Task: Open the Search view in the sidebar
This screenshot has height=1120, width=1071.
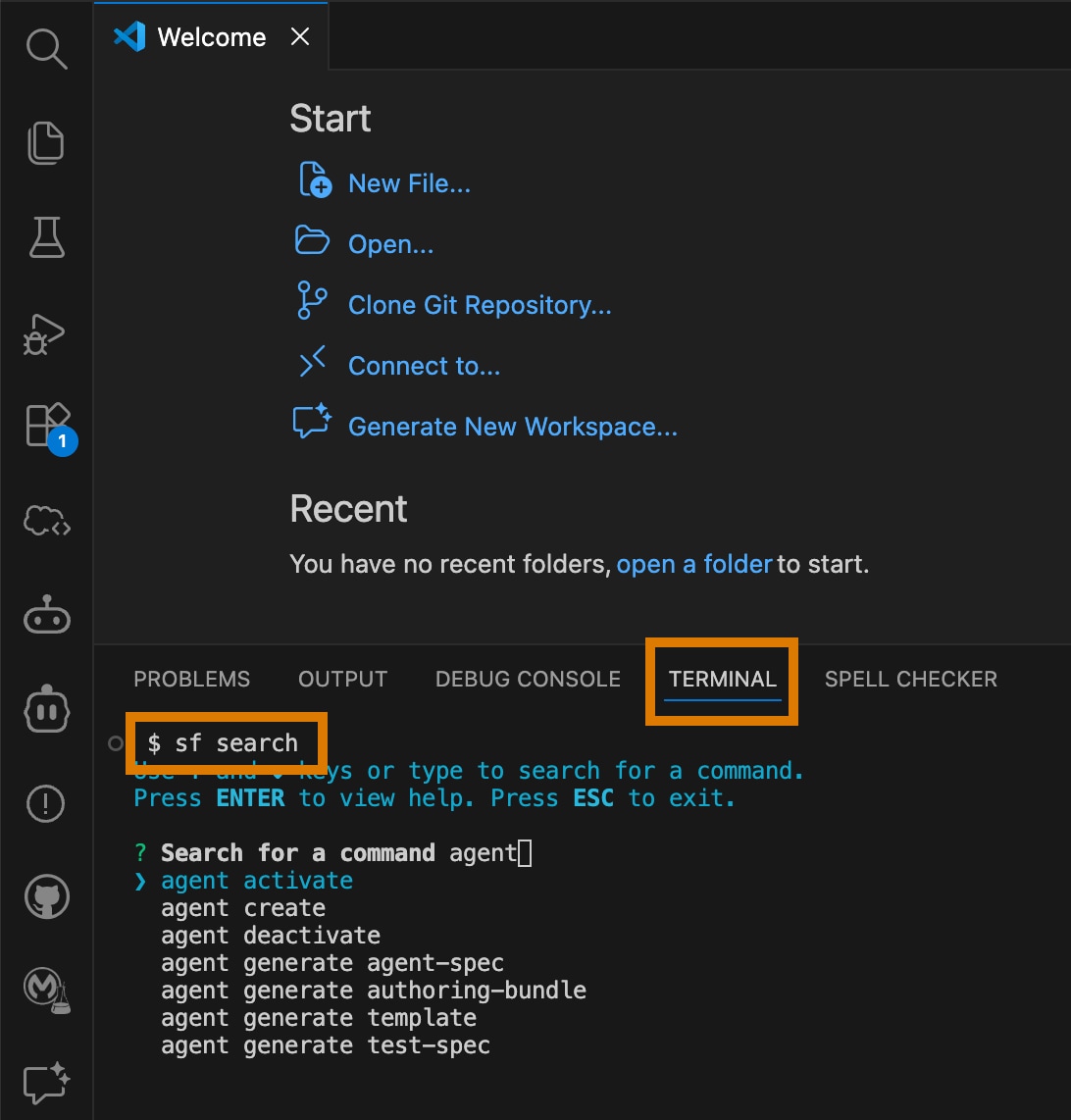Action: 46,49
